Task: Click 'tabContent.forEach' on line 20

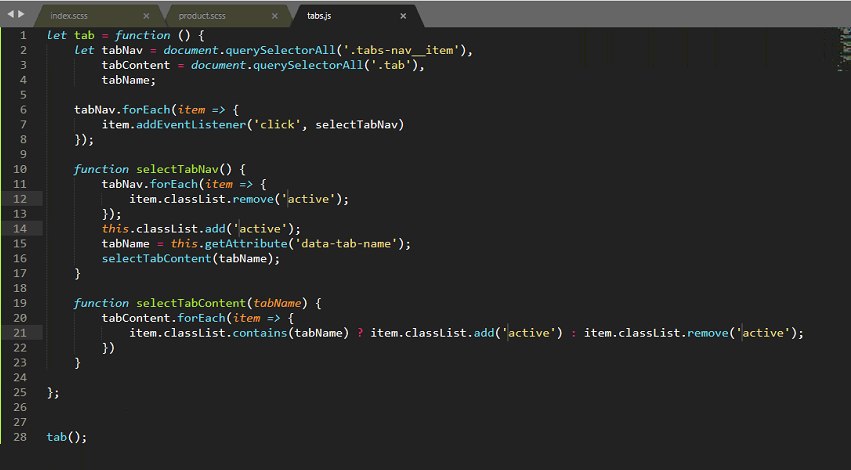Action: tap(163, 318)
